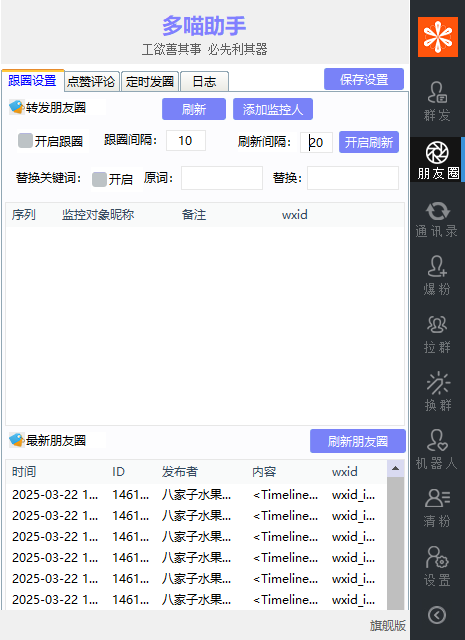Open the 拉群 group-invite sidebar icon
The height and width of the screenshot is (640, 465).
click(437, 334)
